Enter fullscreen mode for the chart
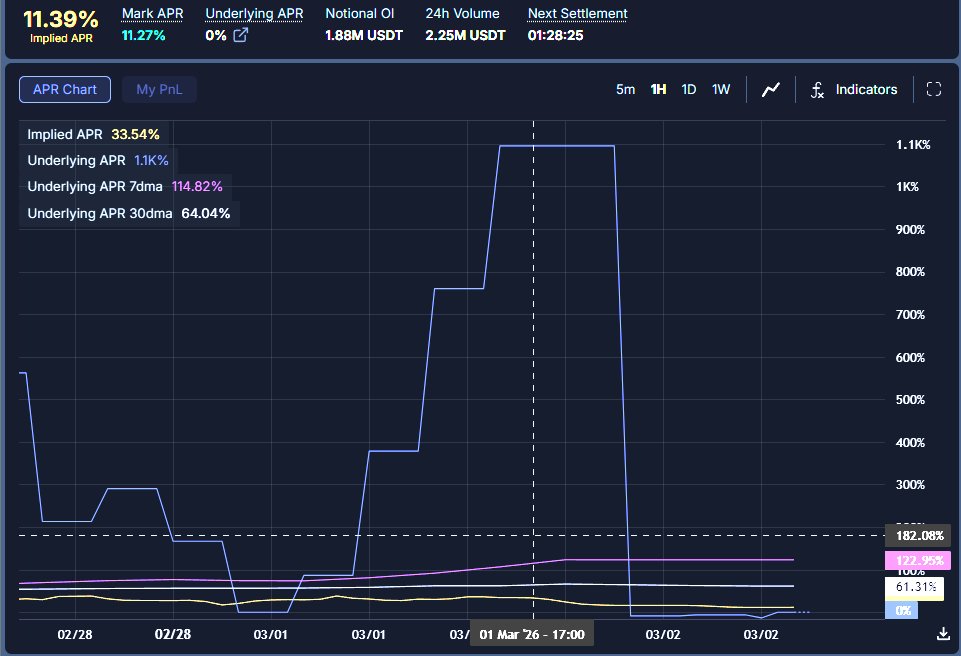Image resolution: width=961 pixels, height=656 pixels. click(934, 90)
